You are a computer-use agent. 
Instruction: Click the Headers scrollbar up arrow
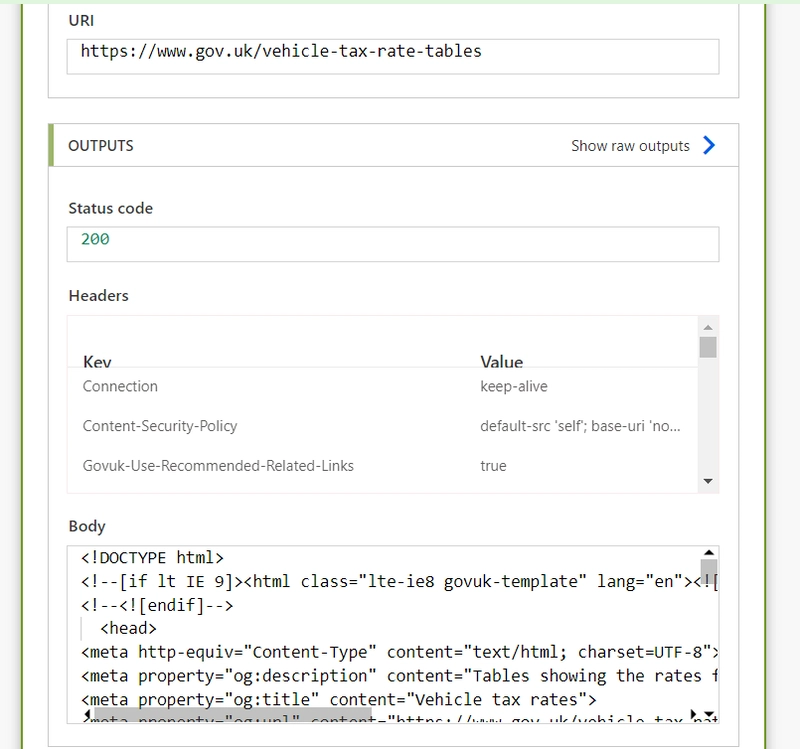coord(708,327)
